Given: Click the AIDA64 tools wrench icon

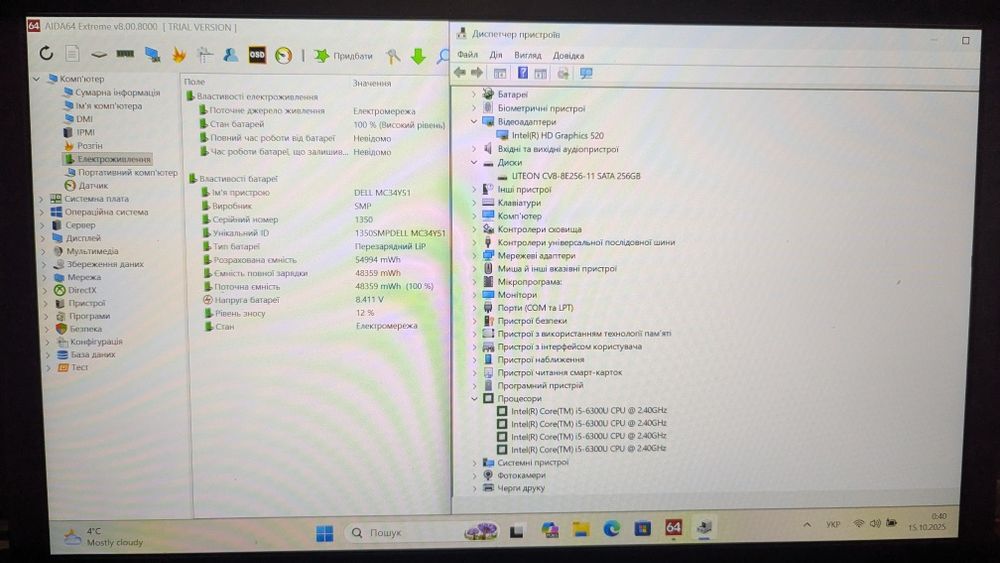Looking at the screenshot, I should [393, 56].
